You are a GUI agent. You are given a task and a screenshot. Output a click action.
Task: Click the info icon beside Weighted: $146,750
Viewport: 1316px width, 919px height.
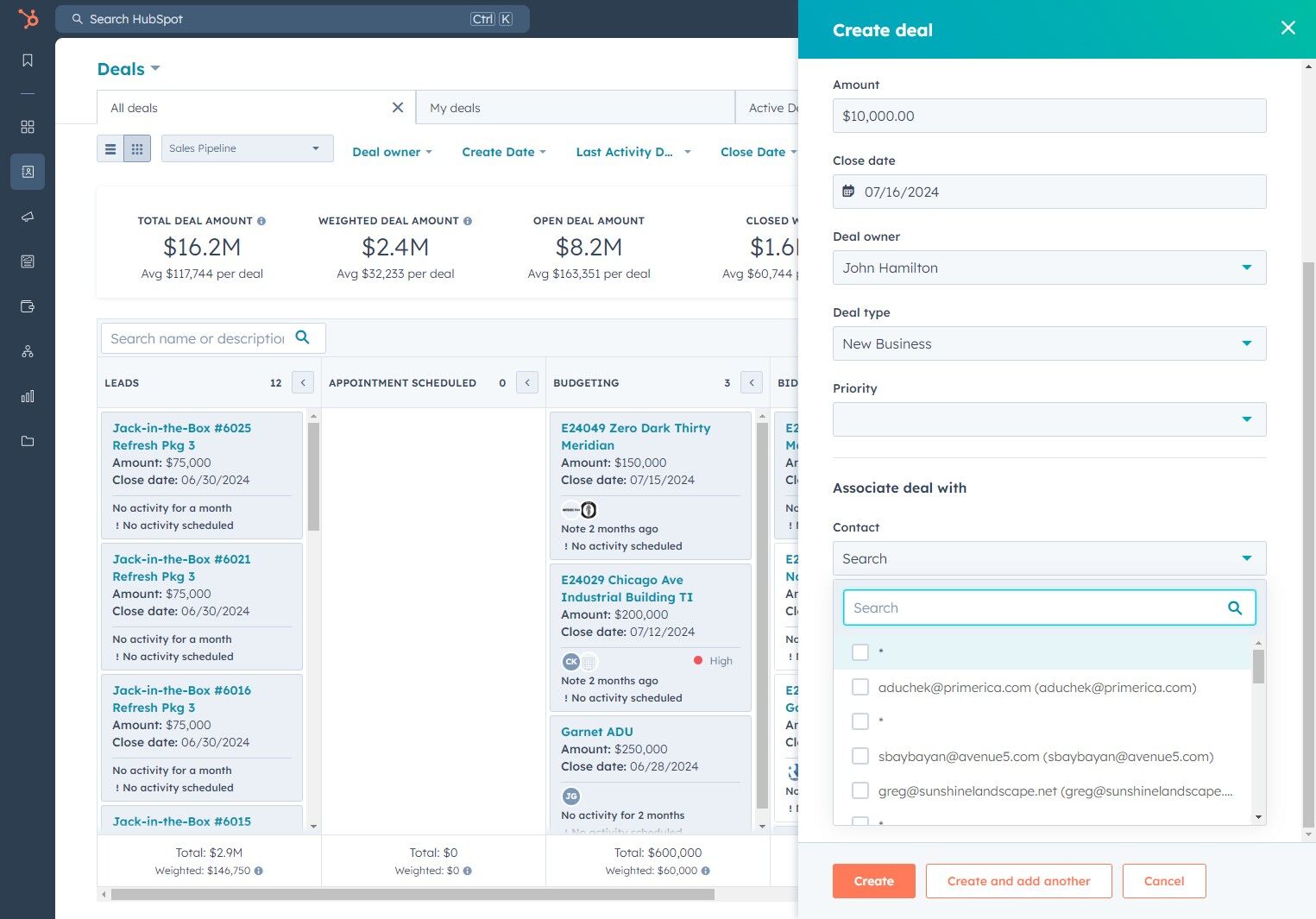point(259,871)
